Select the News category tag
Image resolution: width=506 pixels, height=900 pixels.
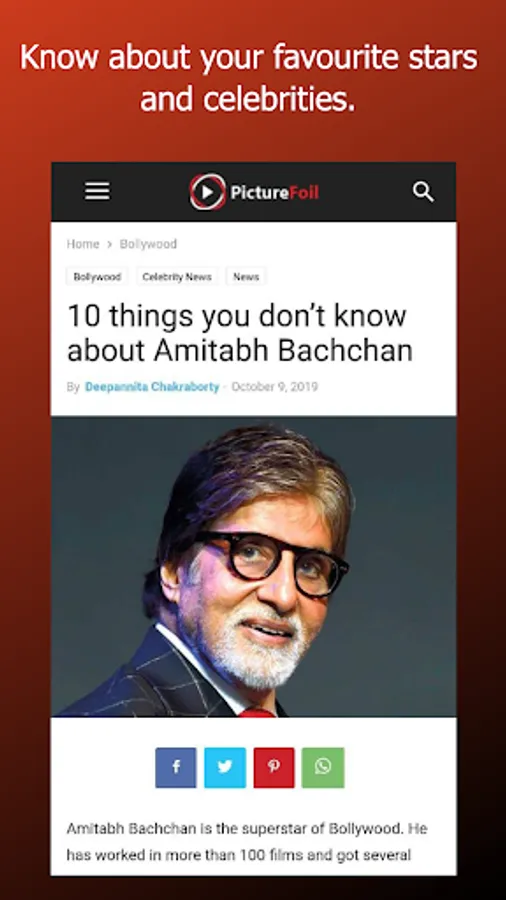click(246, 277)
